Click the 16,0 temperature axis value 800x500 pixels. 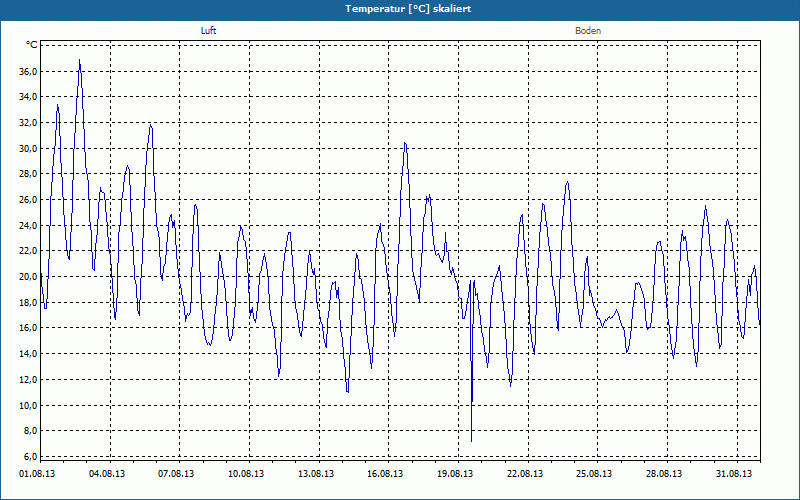coord(29,328)
